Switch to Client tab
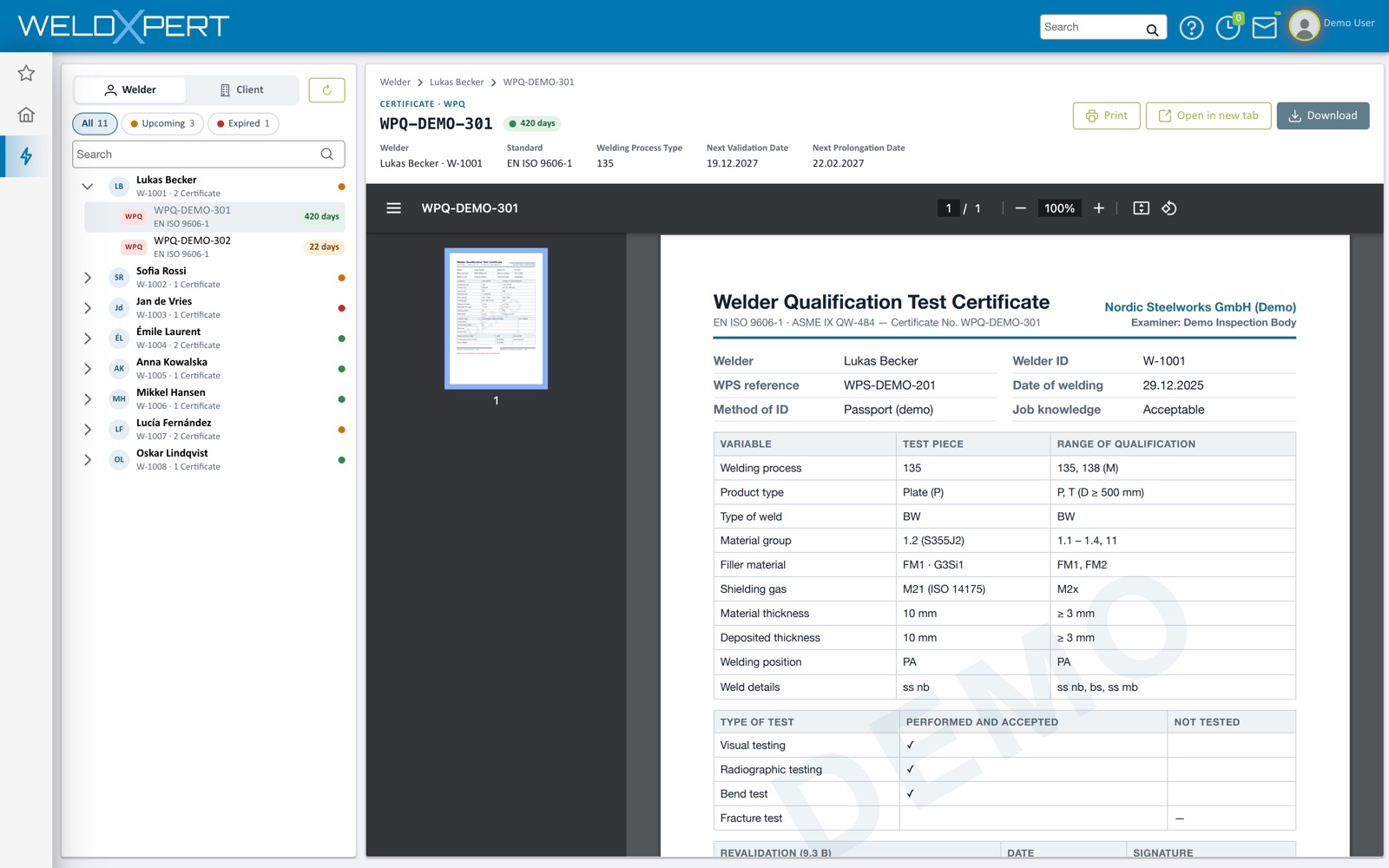 [241, 90]
